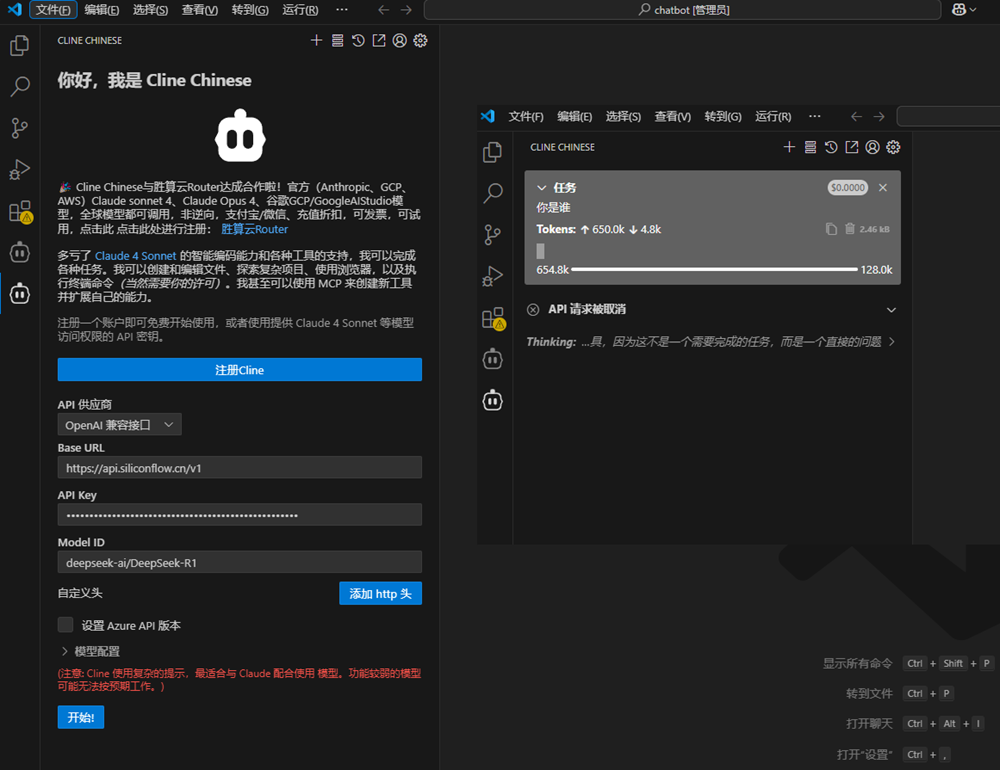1000x770 pixels.
Task: Open the 查看(V) menu in the task window
Action: tap(672, 116)
